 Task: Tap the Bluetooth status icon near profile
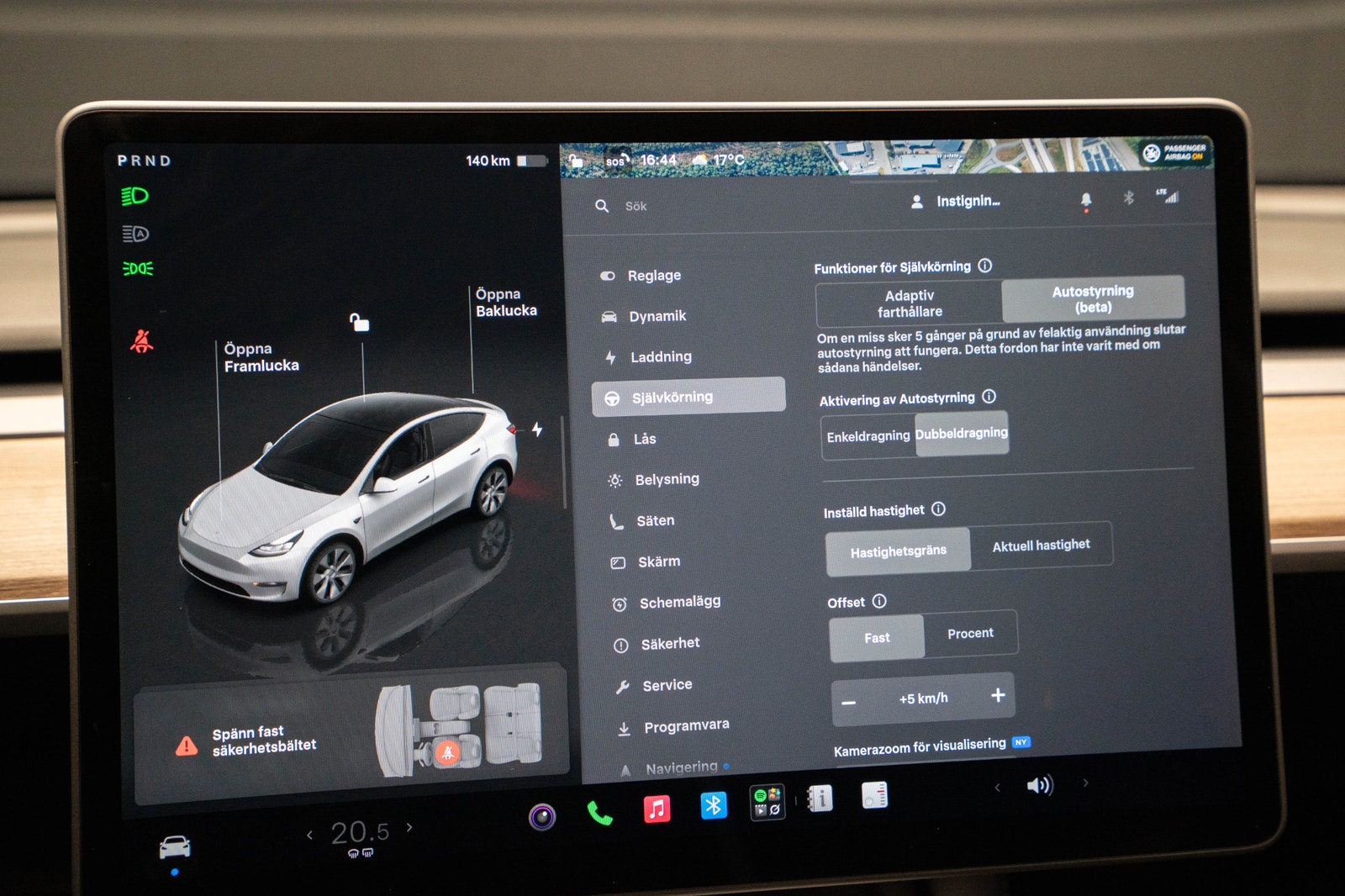point(1129,198)
